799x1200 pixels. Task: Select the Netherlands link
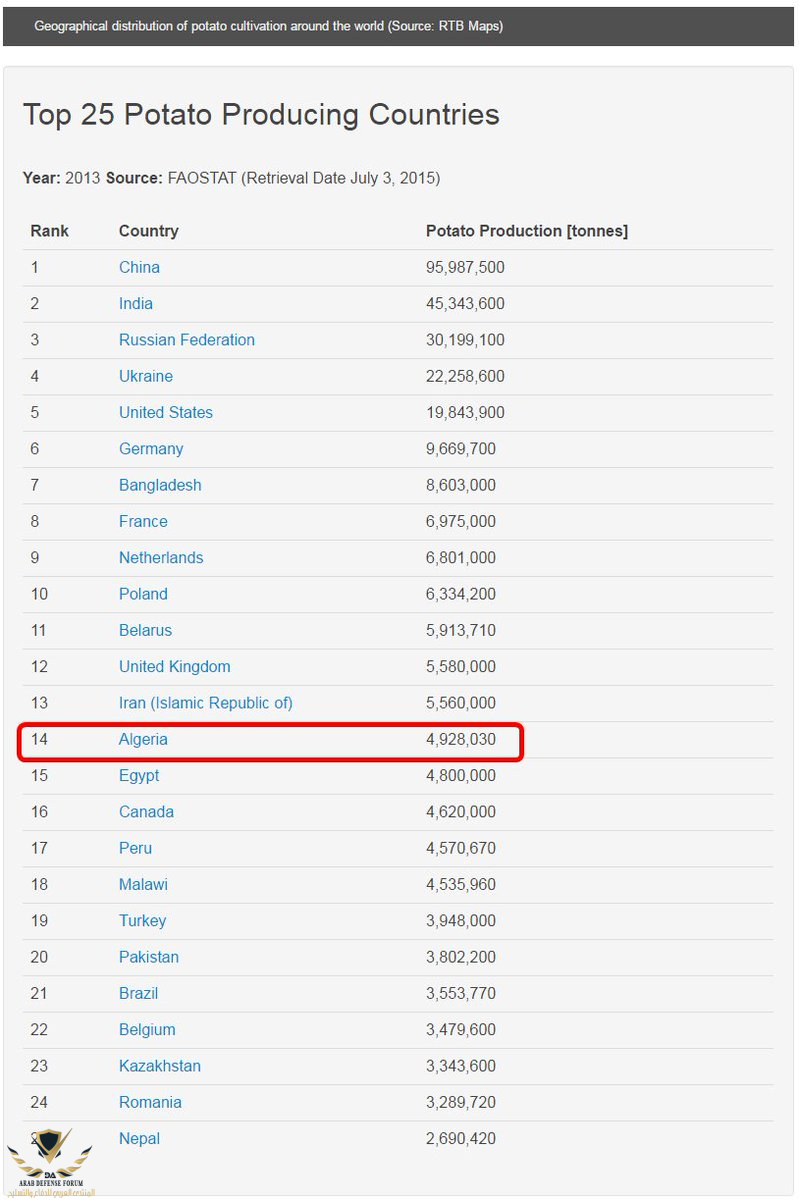click(161, 558)
